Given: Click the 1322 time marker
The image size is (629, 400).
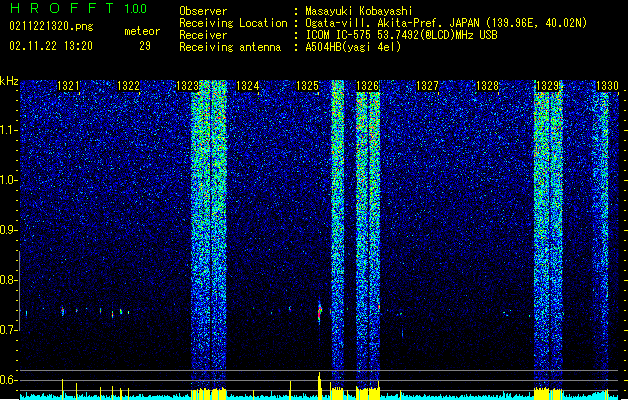Looking at the screenshot, I should point(128,85).
